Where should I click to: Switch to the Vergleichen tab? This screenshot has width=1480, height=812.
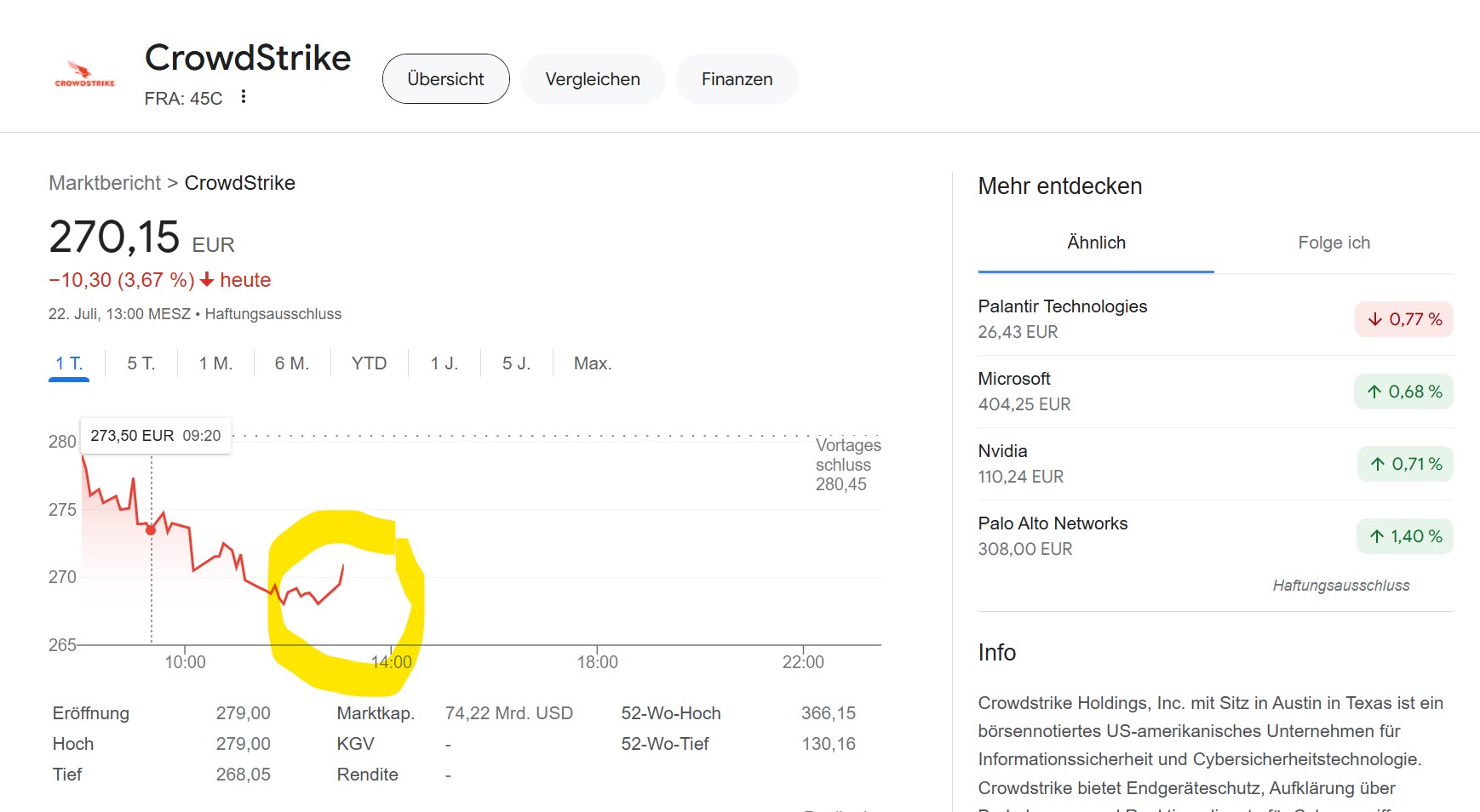(x=593, y=79)
